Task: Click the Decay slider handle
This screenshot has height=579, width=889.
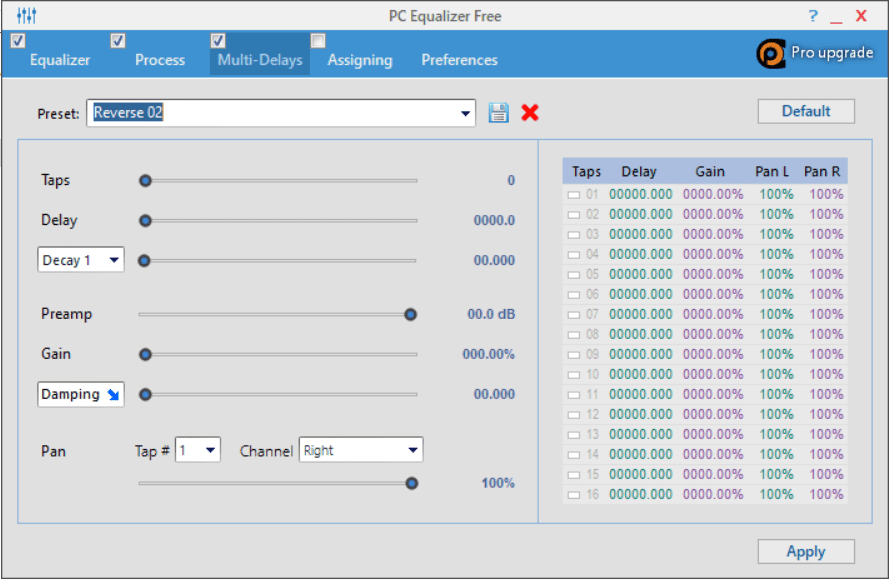Action: (144, 260)
